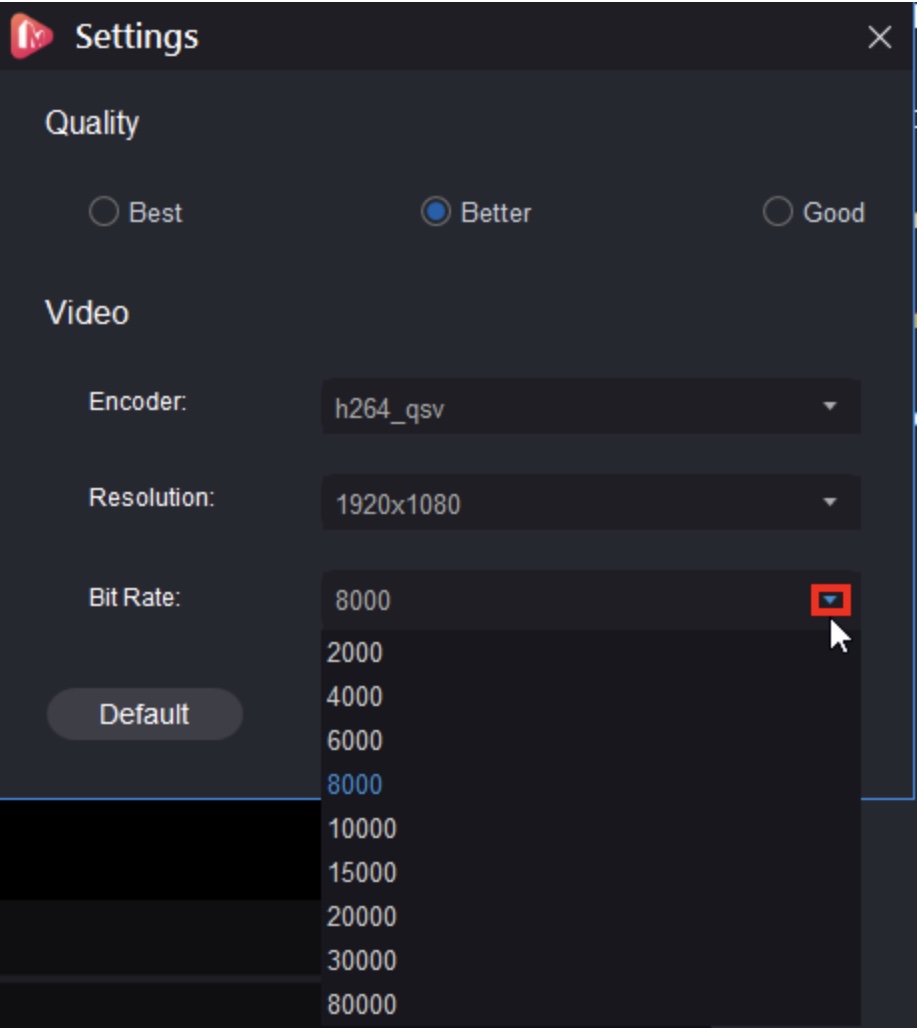Open the Resolution dropdown showing 1920x1080
This screenshot has height=1036, width=924.
(x=593, y=504)
